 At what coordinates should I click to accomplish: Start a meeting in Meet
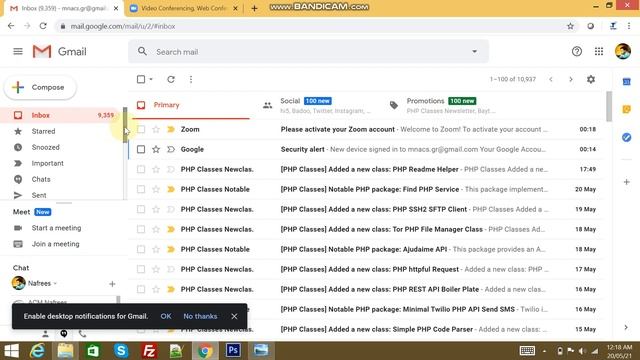coord(56,228)
